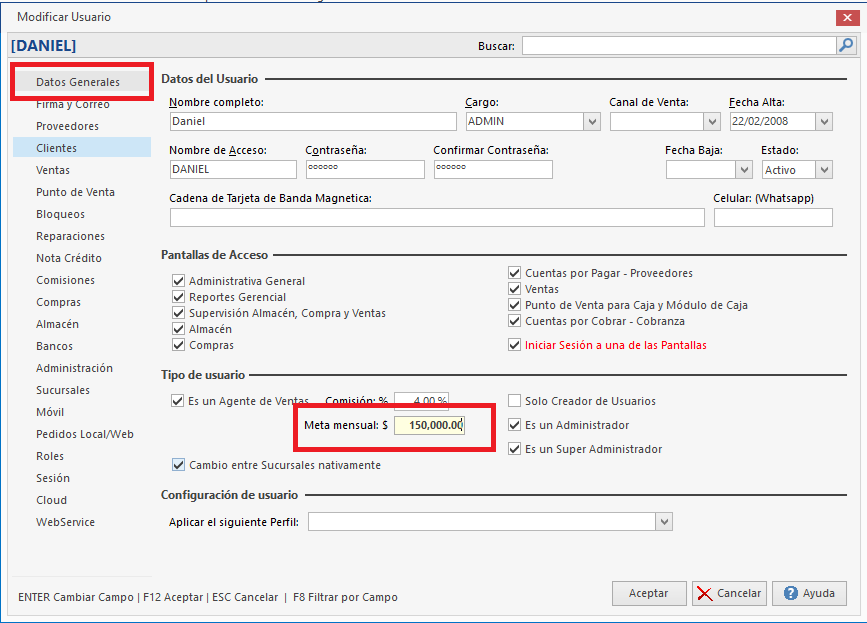The image size is (867, 623).
Task: Open the Compras section in sidebar
Action: coord(82,302)
